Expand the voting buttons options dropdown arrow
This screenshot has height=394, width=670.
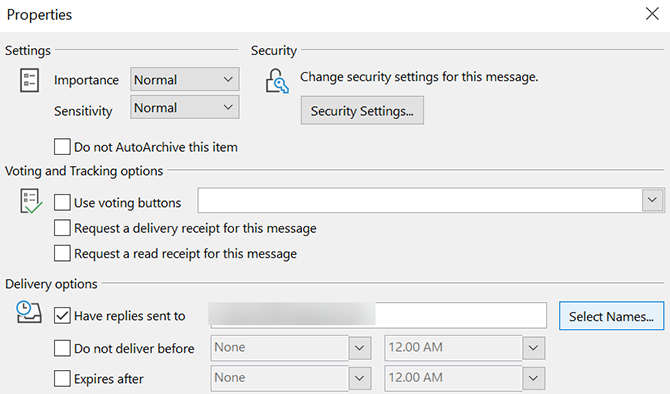tap(652, 200)
